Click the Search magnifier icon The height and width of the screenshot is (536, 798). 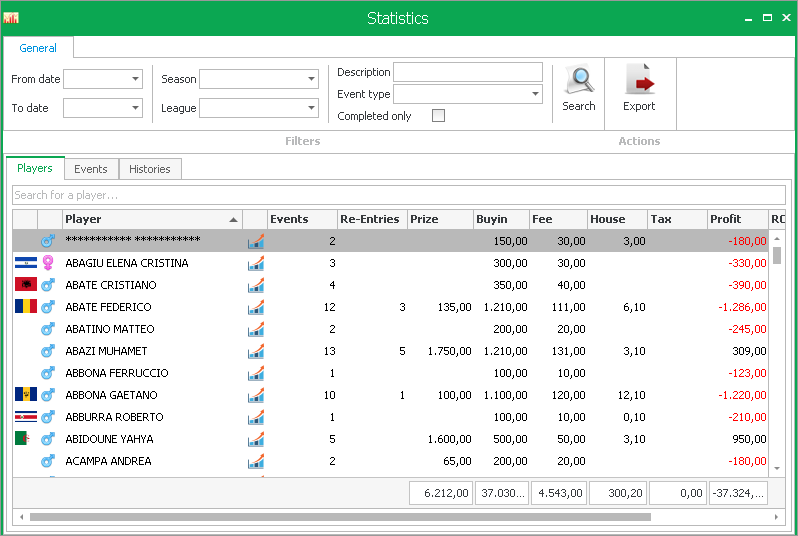point(578,81)
